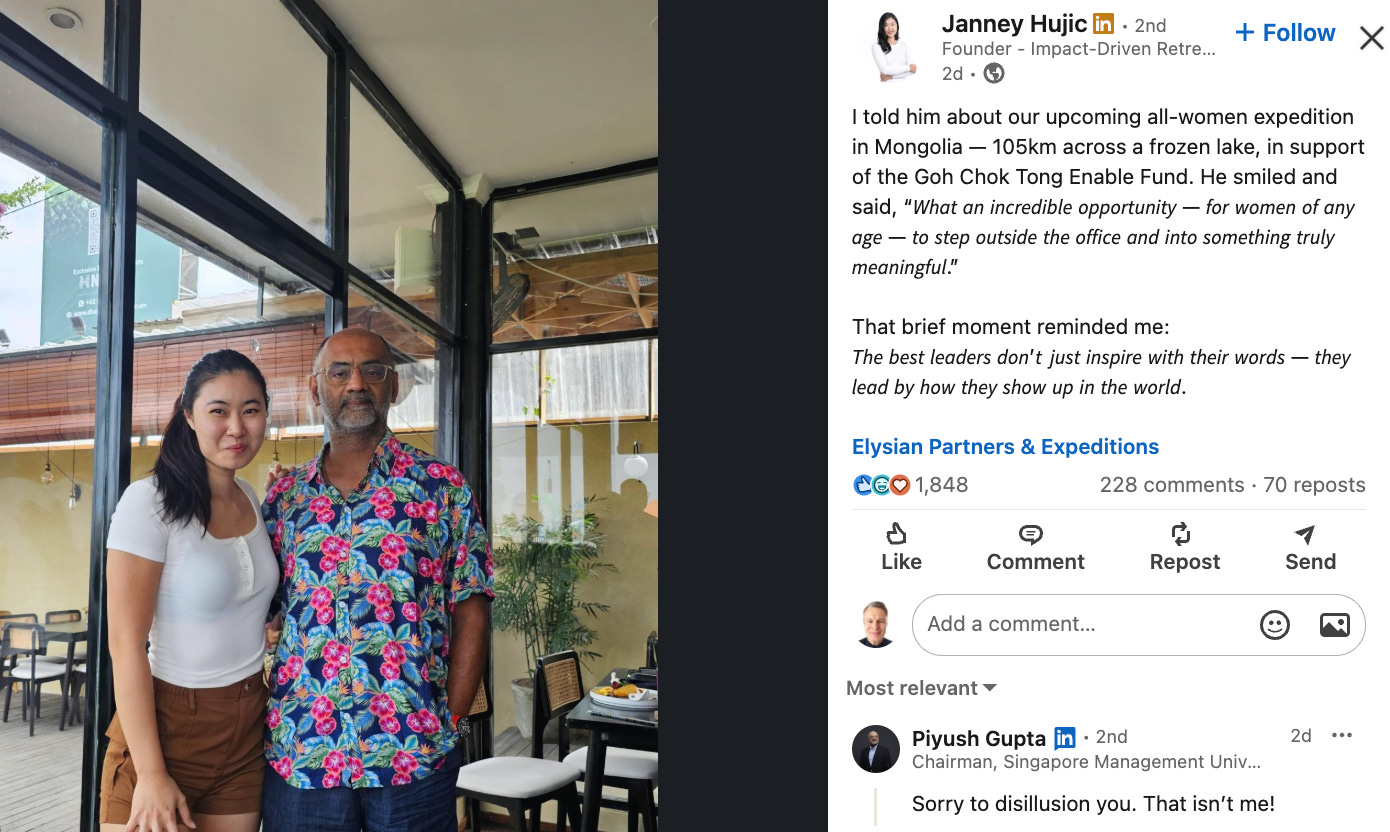The image size is (1390, 832).
Task: Click the add image icon in comment box
Action: click(x=1335, y=625)
